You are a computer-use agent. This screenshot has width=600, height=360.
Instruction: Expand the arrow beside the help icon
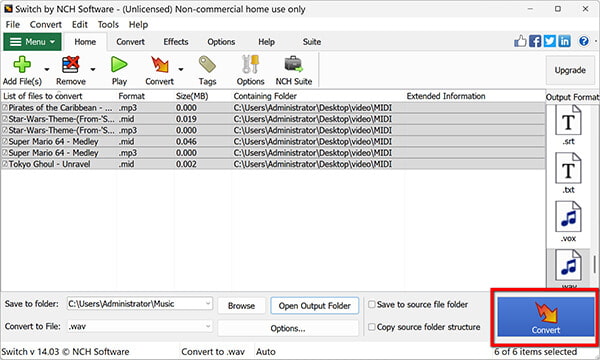click(x=595, y=41)
